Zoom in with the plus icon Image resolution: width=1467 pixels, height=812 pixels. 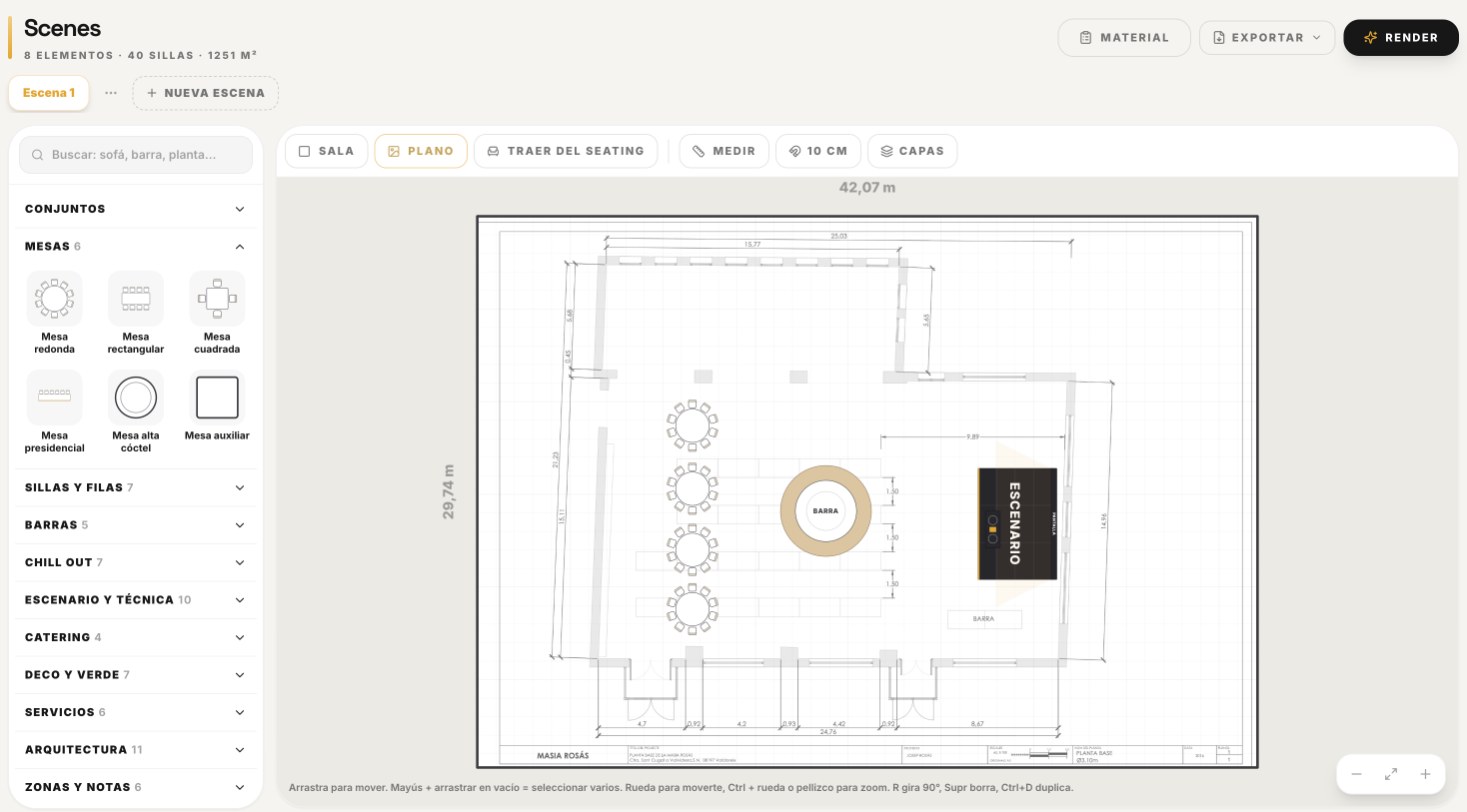pos(1425,774)
